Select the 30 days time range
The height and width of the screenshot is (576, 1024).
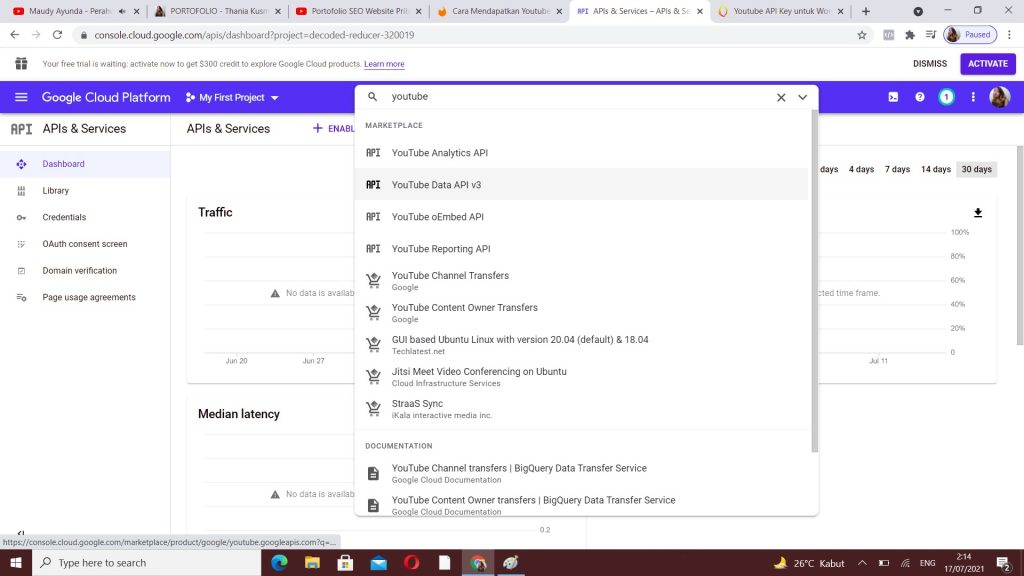(976, 169)
